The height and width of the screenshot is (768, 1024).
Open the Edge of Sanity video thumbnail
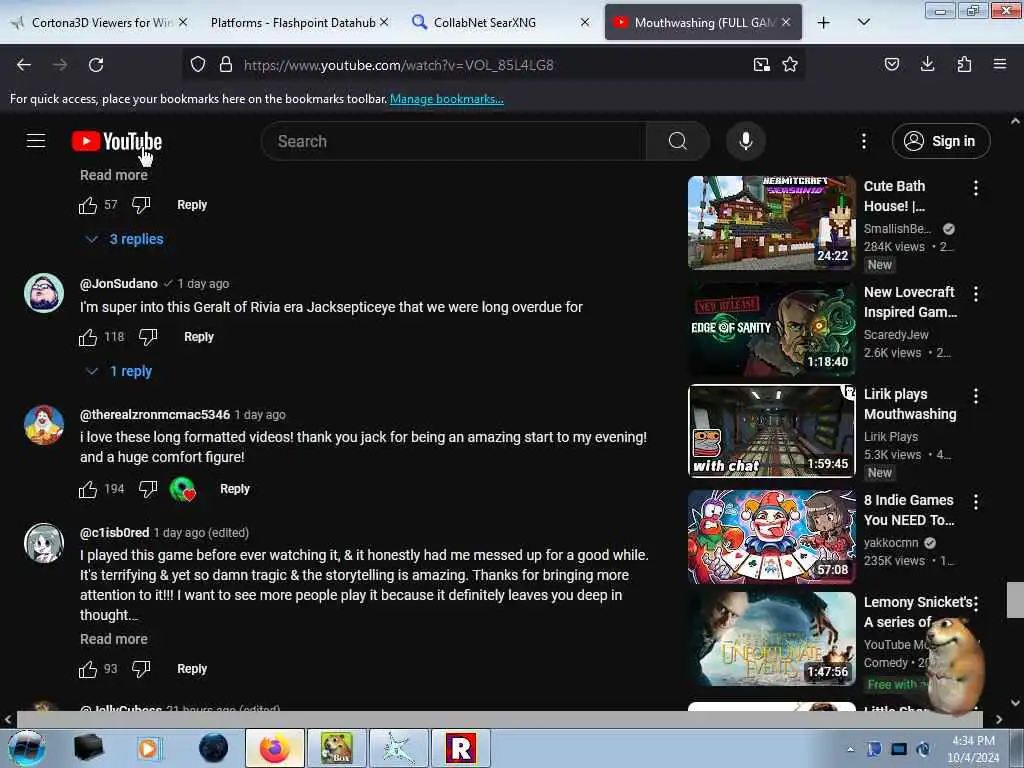[771, 328]
